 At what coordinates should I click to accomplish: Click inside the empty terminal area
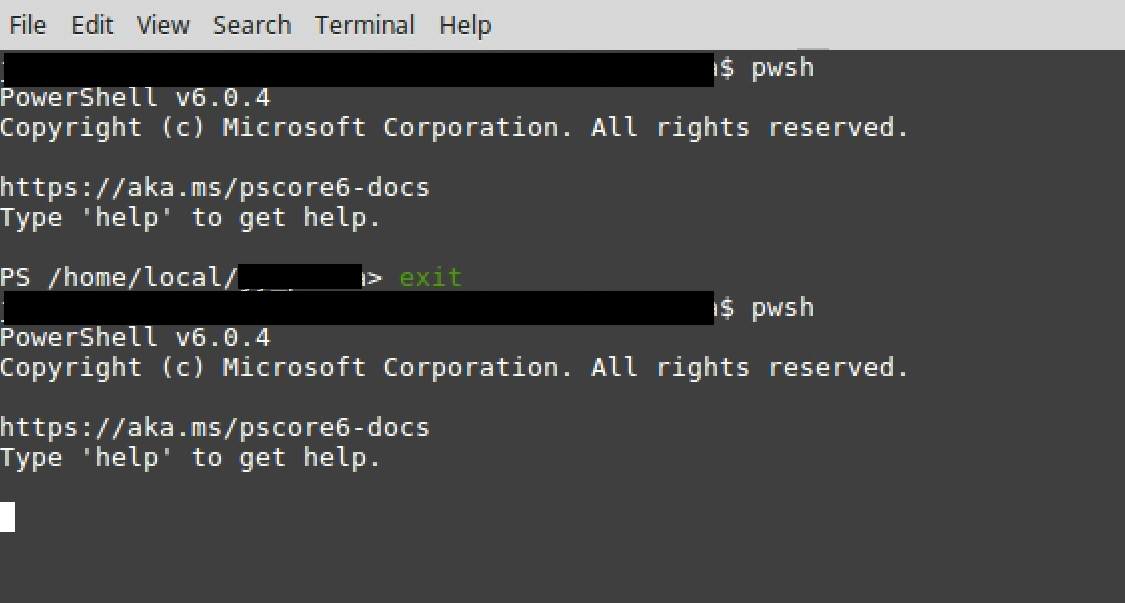(560, 560)
